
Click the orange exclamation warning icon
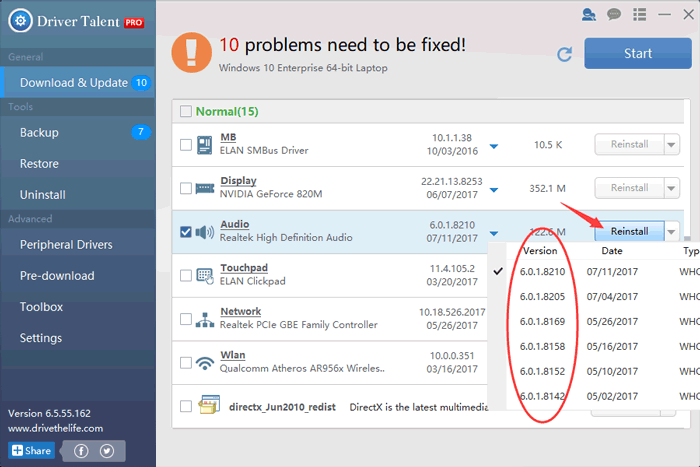[192, 52]
